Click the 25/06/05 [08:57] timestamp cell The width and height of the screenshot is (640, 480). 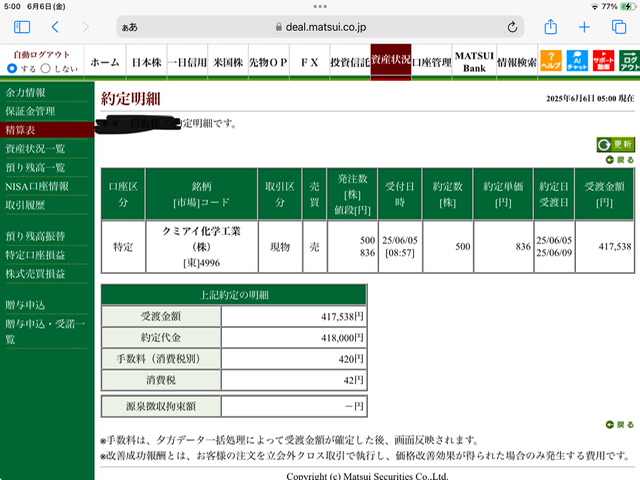(400, 247)
